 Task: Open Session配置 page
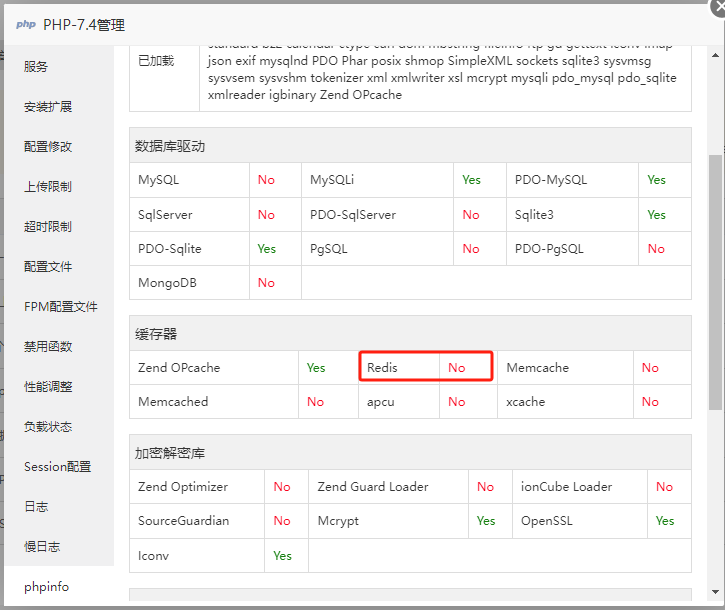click(x=57, y=467)
